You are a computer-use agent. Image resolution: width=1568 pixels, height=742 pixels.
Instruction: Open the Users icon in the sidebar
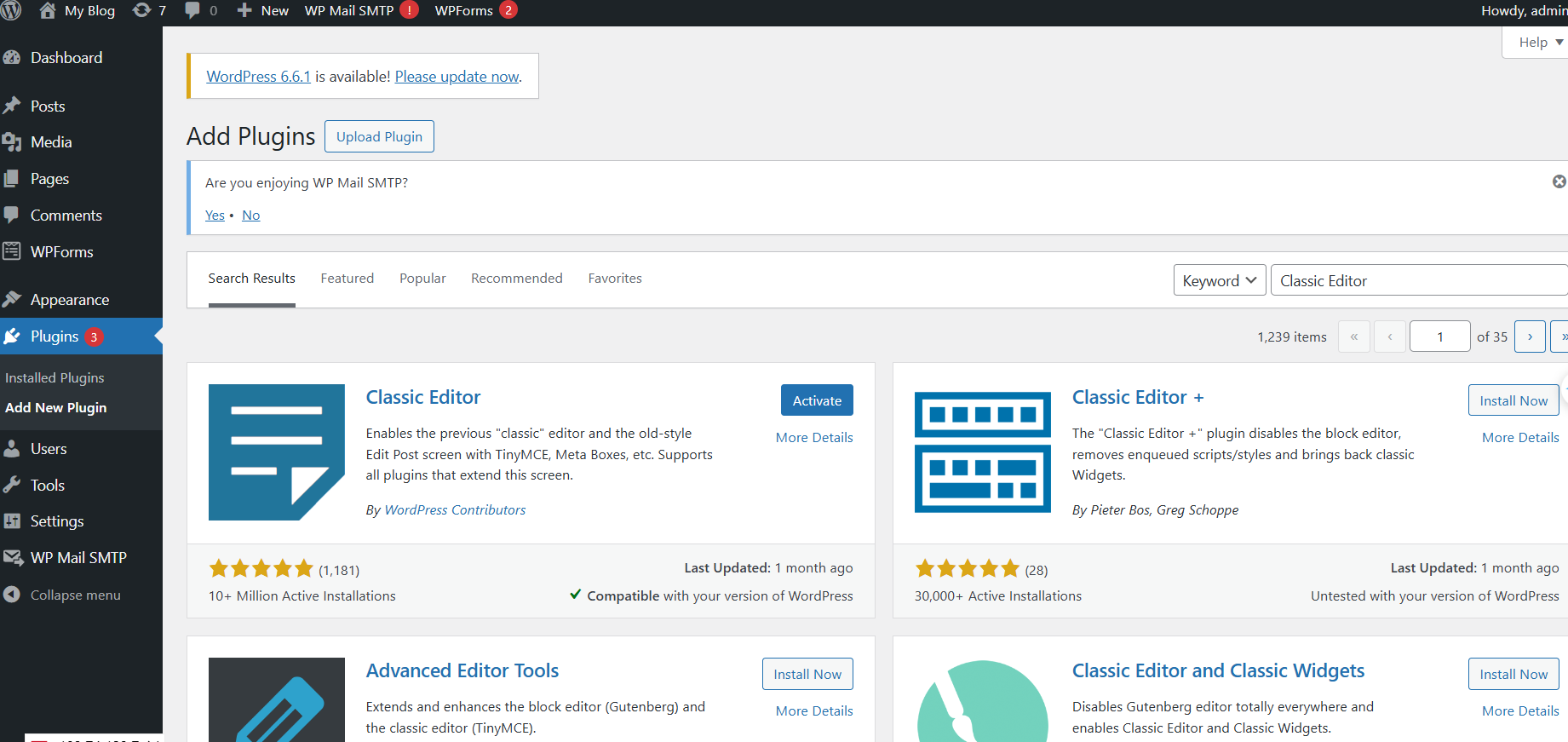pos(12,448)
